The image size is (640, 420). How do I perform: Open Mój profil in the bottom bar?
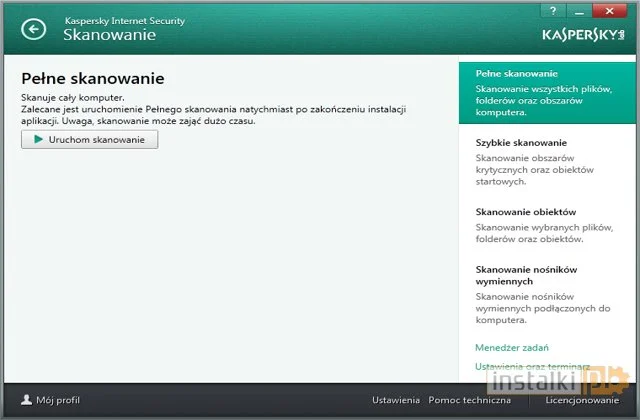[x=57, y=400]
